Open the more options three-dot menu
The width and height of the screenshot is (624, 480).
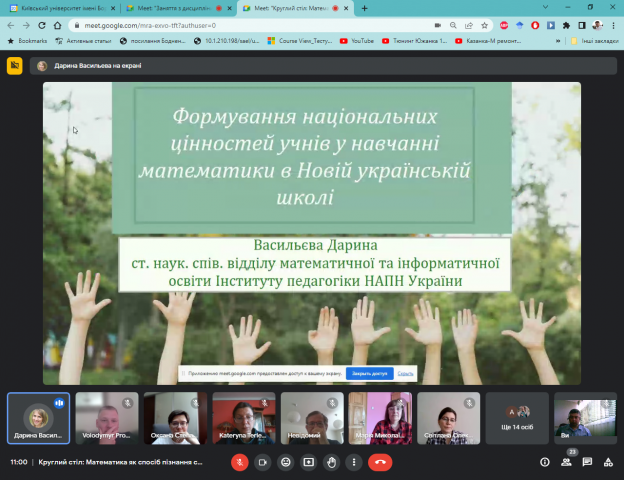point(355,462)
